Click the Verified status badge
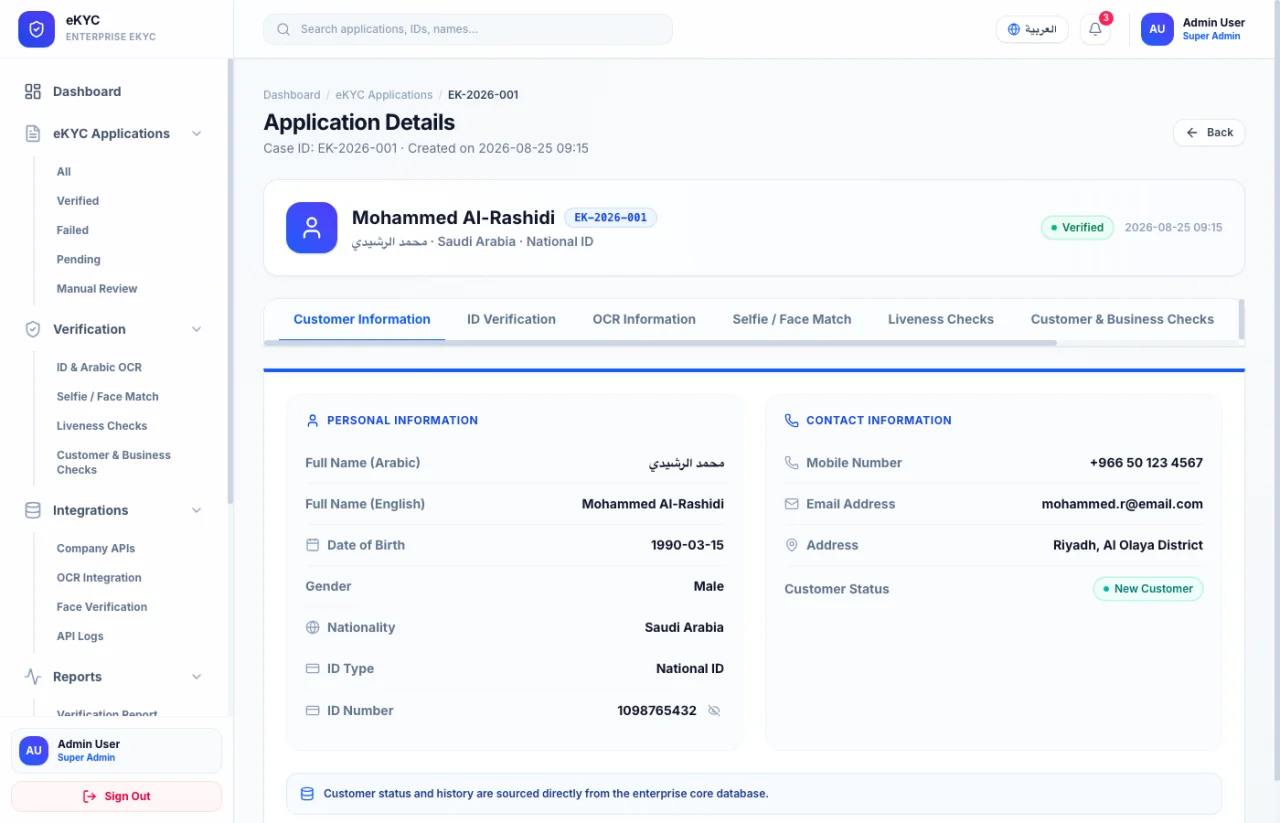 point(1077,227)
